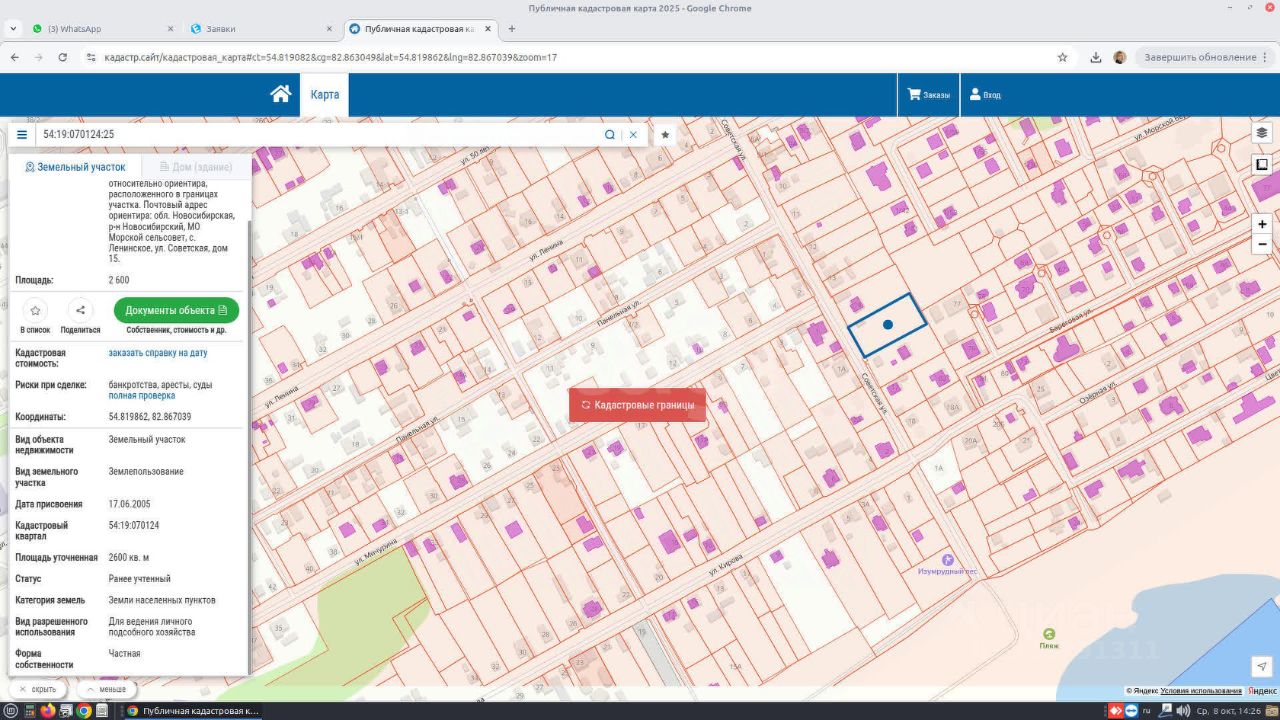Click the Яндекс logo on the map

[x=1261, y=691]
